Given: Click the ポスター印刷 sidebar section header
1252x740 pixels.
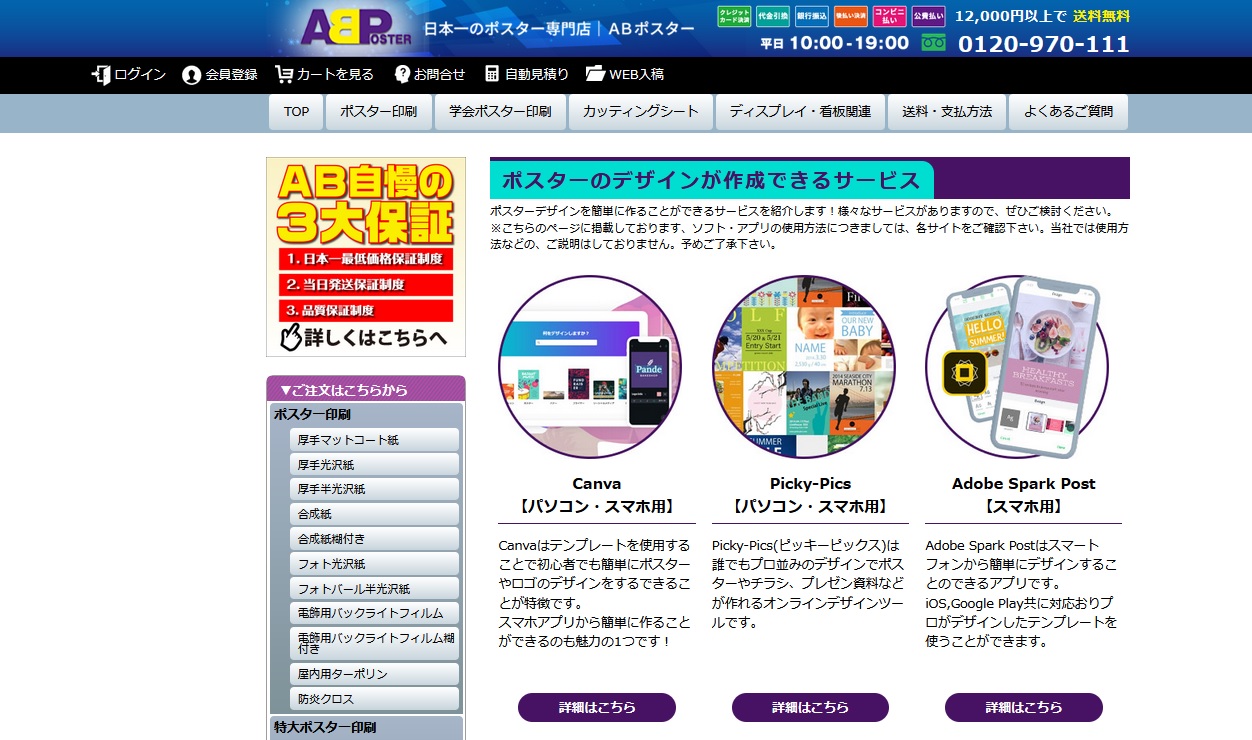Looking at the screenshot, I should 366,414.
